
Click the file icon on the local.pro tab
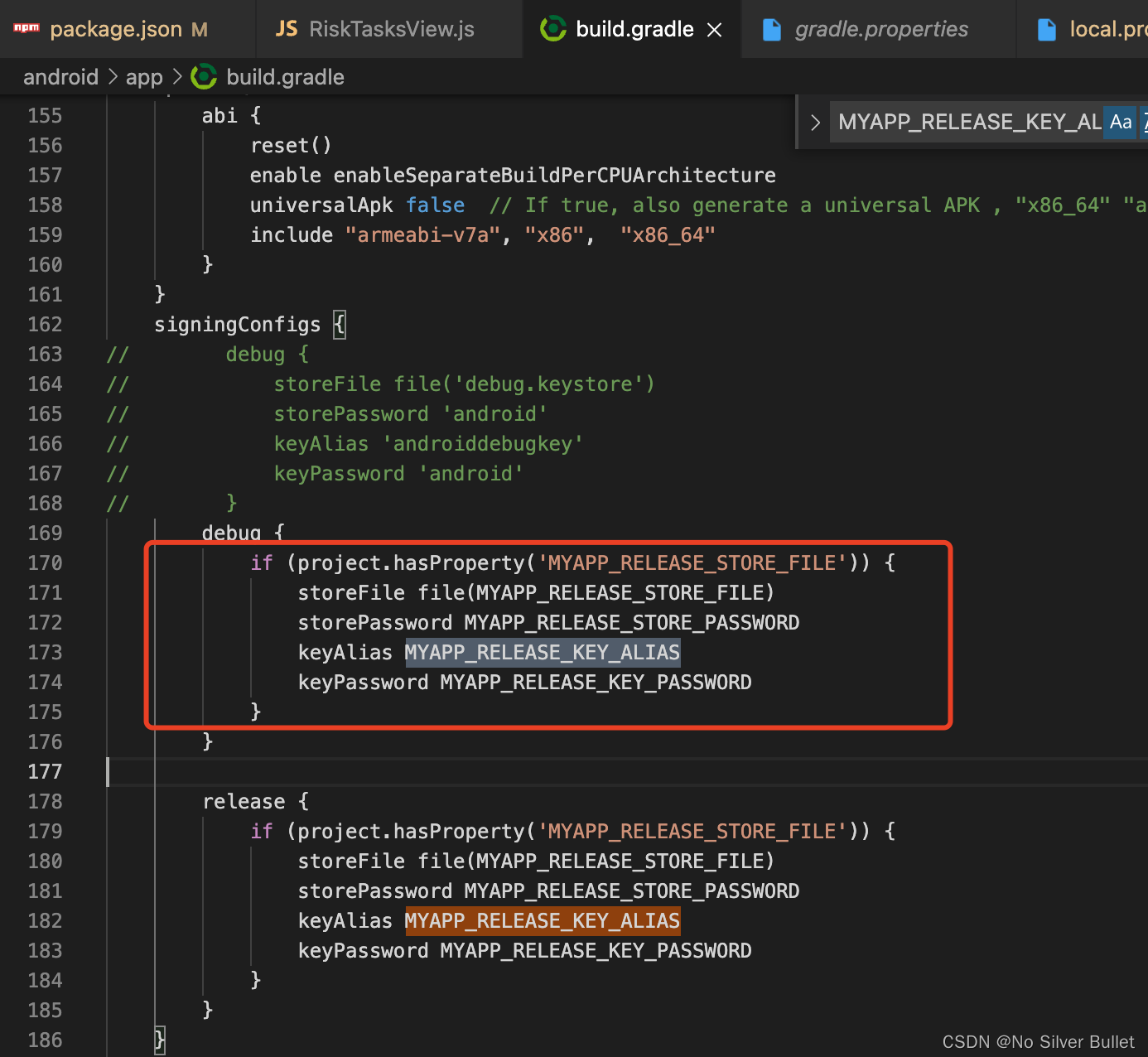pos(1046,28)
